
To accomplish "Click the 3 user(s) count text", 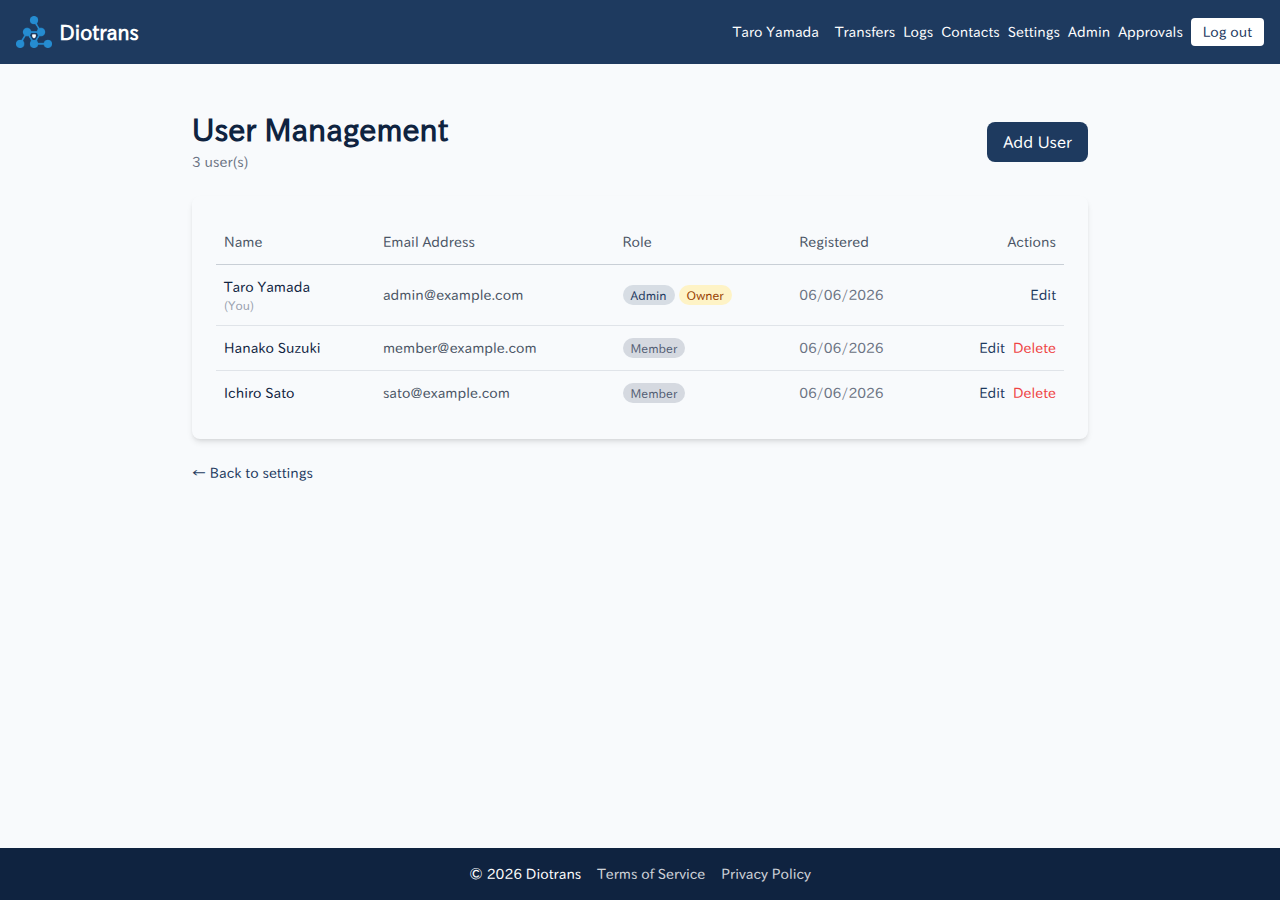I will coord(220,162).
